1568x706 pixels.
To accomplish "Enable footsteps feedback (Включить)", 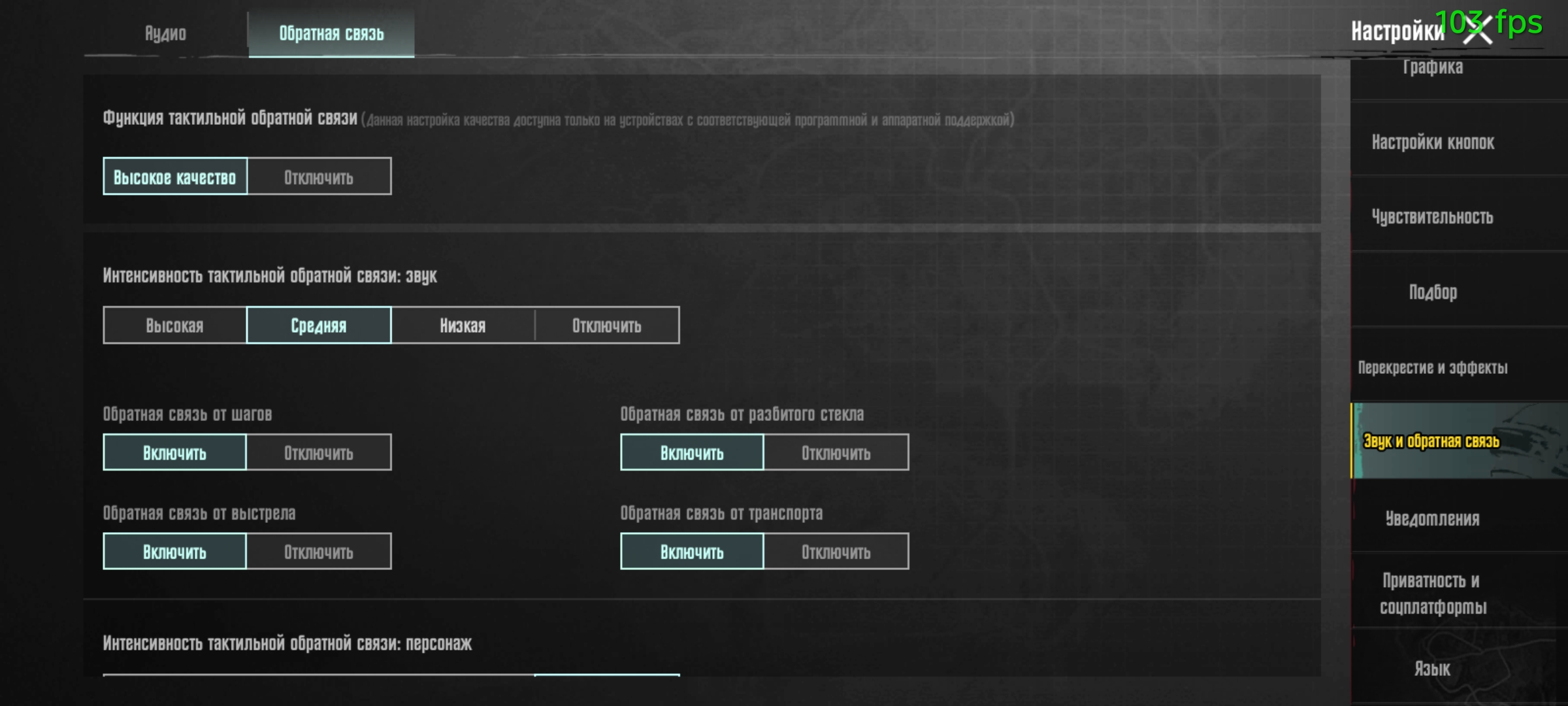I will click(174, 452).
